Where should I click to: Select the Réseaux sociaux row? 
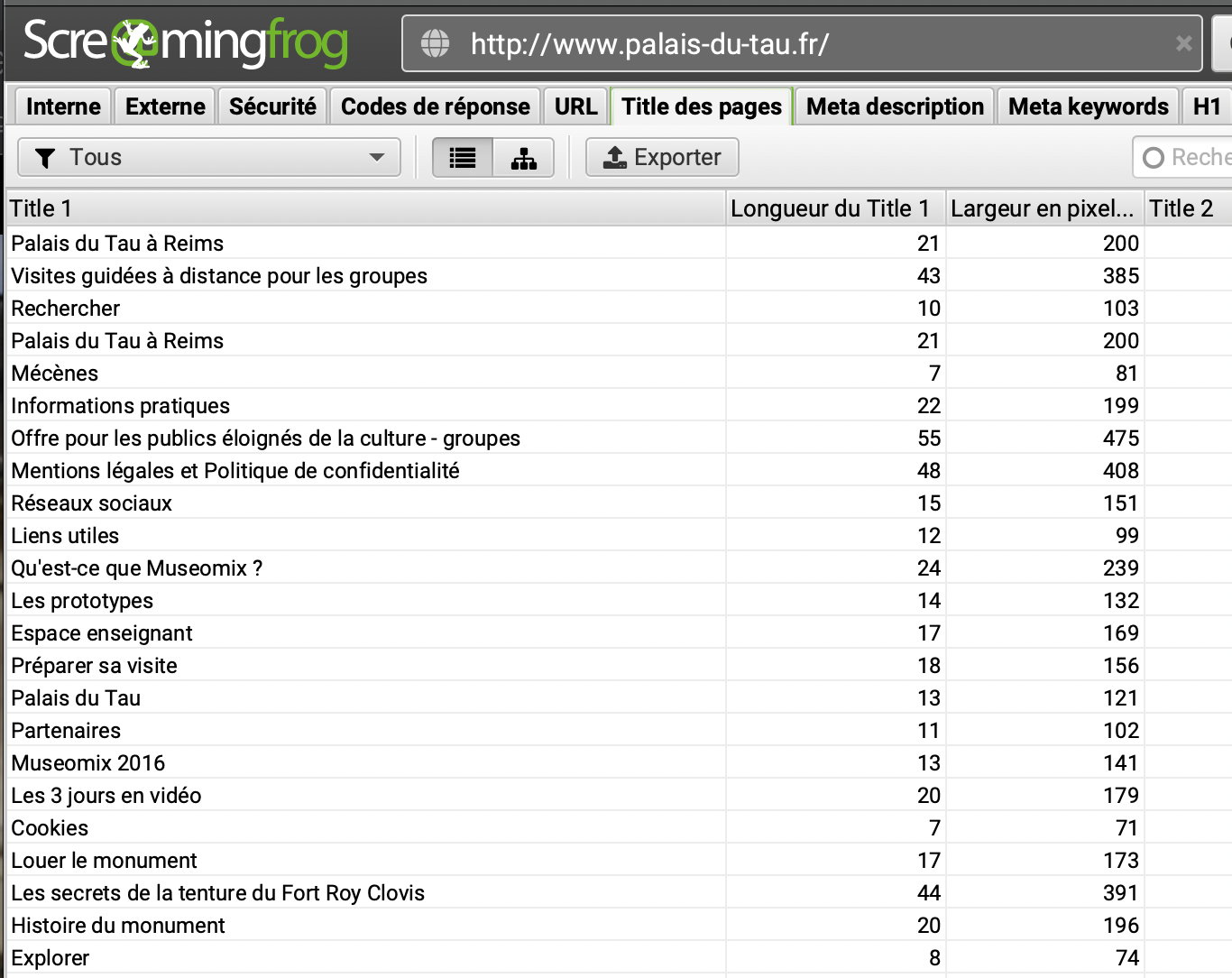point(619,503)
